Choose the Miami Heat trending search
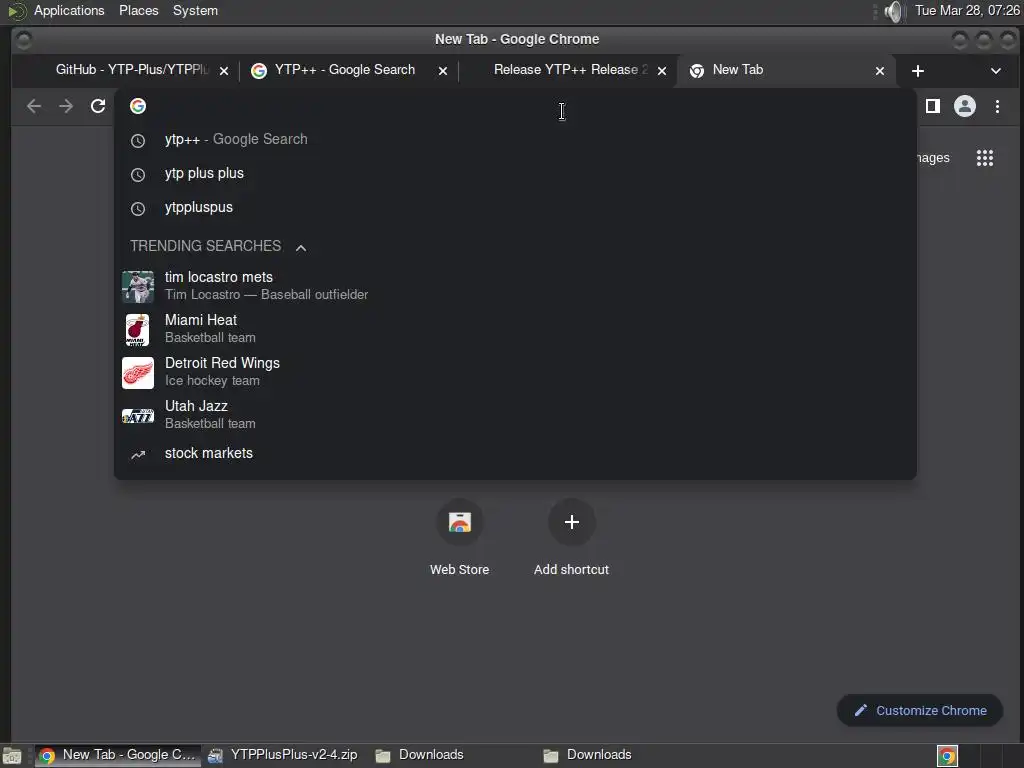 (515, 329)
